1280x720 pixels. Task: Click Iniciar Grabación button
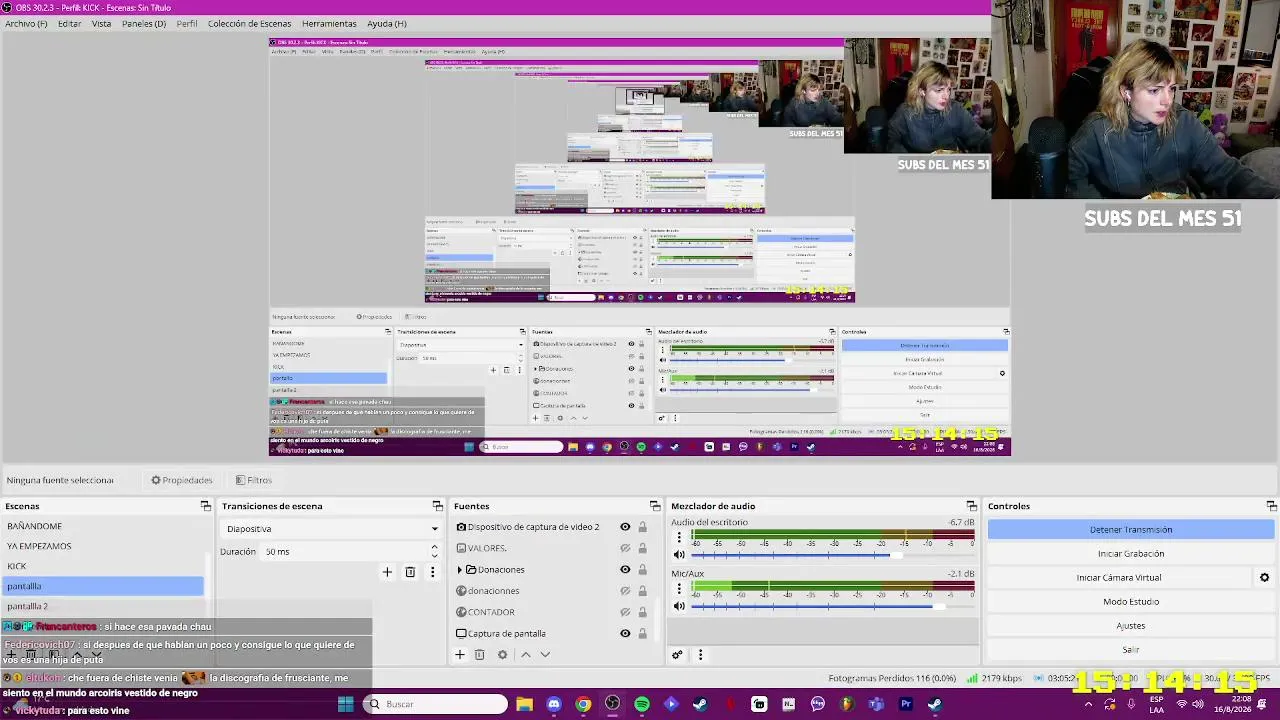point(1131,554)
